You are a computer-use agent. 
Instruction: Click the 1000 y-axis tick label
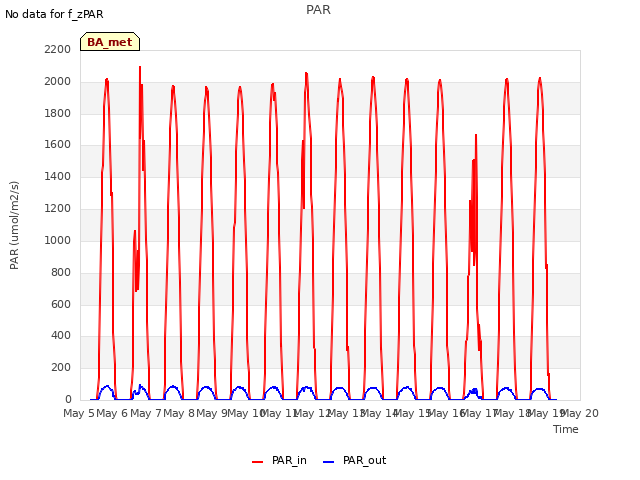pyautogui.click(x=58, y=240)
